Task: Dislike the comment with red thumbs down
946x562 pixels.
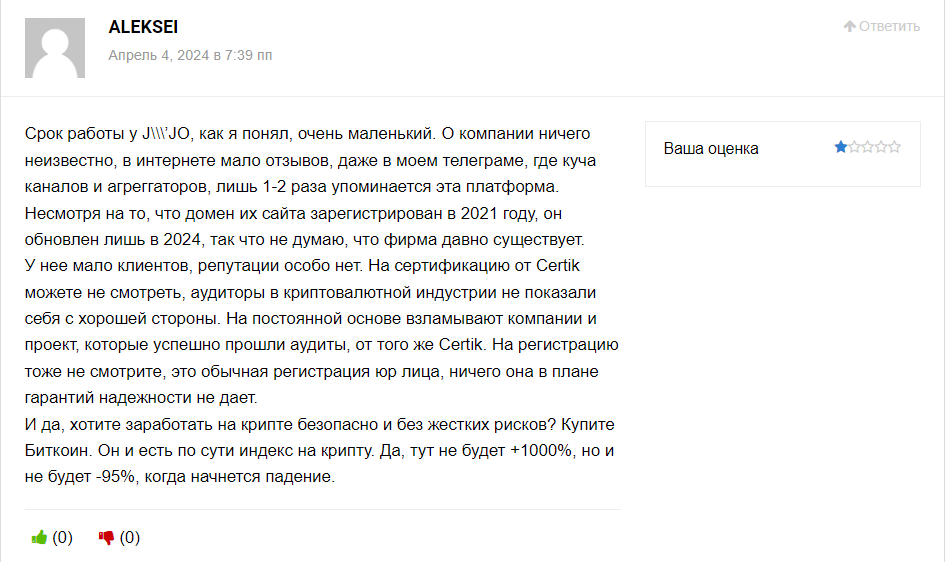Action: [106, 537]
